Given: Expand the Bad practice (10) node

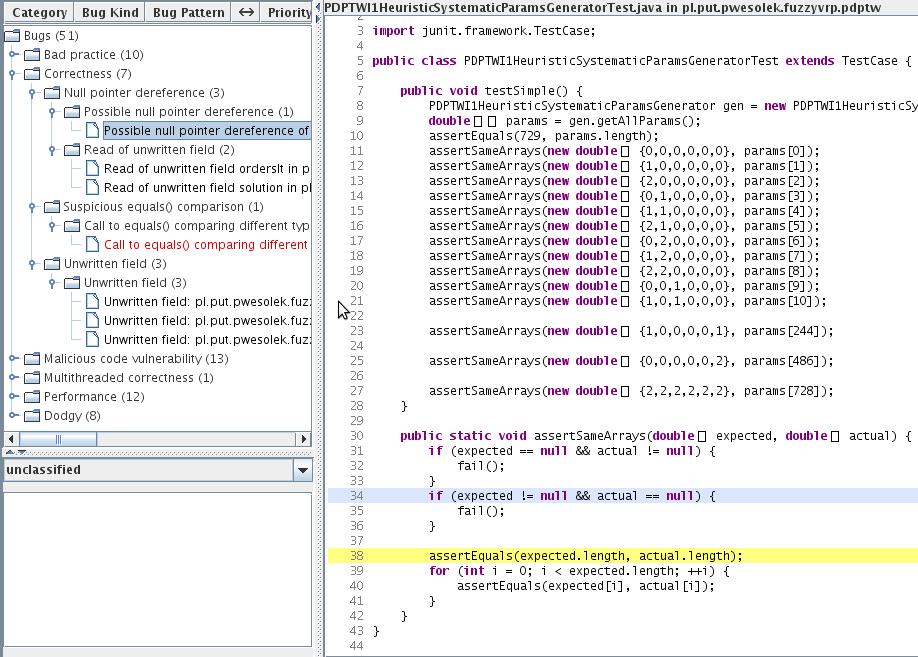Looking at the screenshot, I should coord(13,54).
